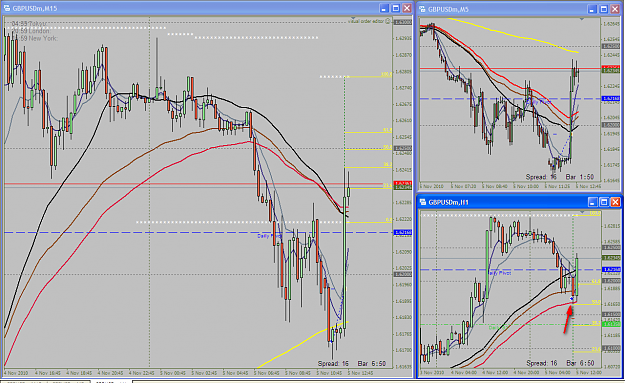Minimize the GBPUSDm,M15 chart window
Viewport: 625px width, 383px height.
pyautogui.click(x=383, y=8)
